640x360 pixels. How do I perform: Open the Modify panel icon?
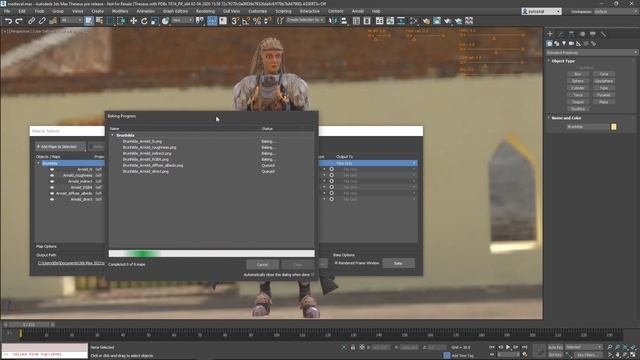coord(561,34)
